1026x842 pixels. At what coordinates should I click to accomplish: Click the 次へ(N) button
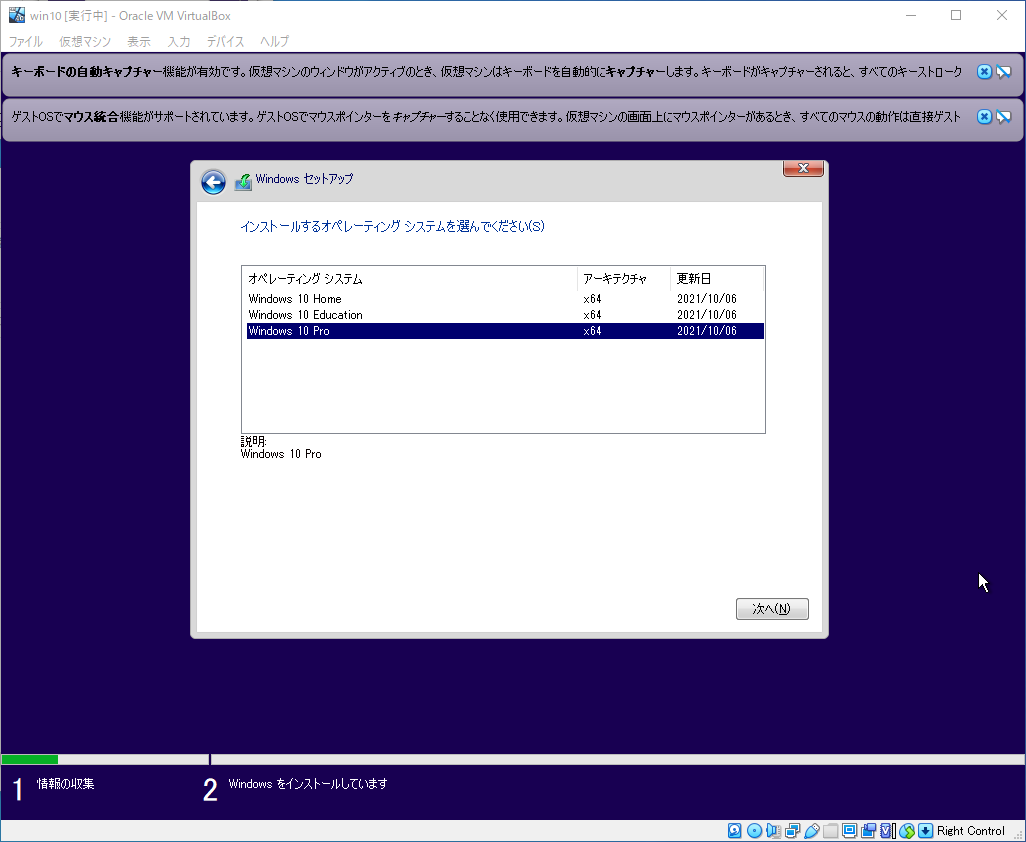click(x=772, y=608)
